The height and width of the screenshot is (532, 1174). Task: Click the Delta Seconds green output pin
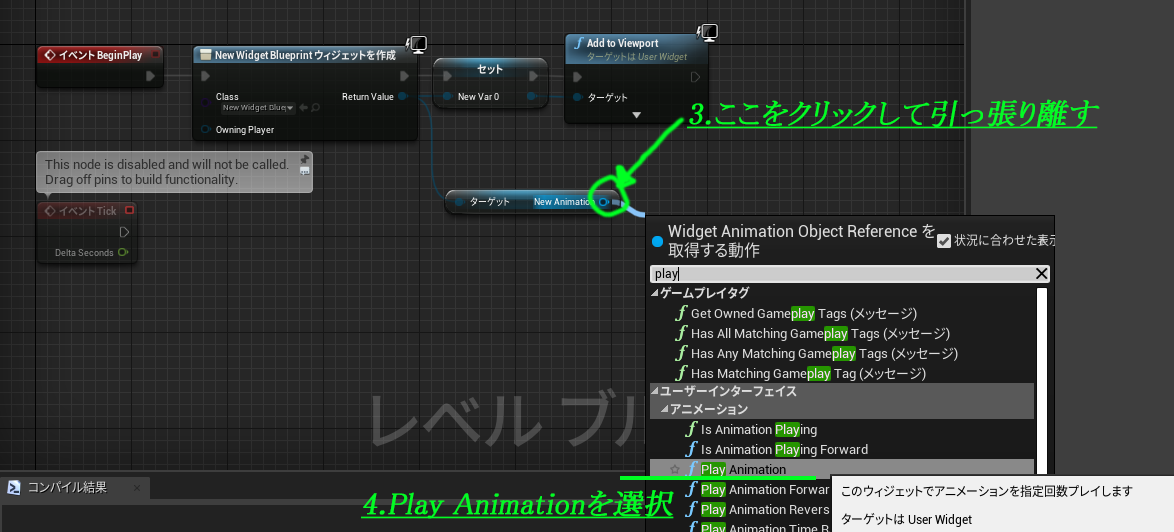click(123, 253)
